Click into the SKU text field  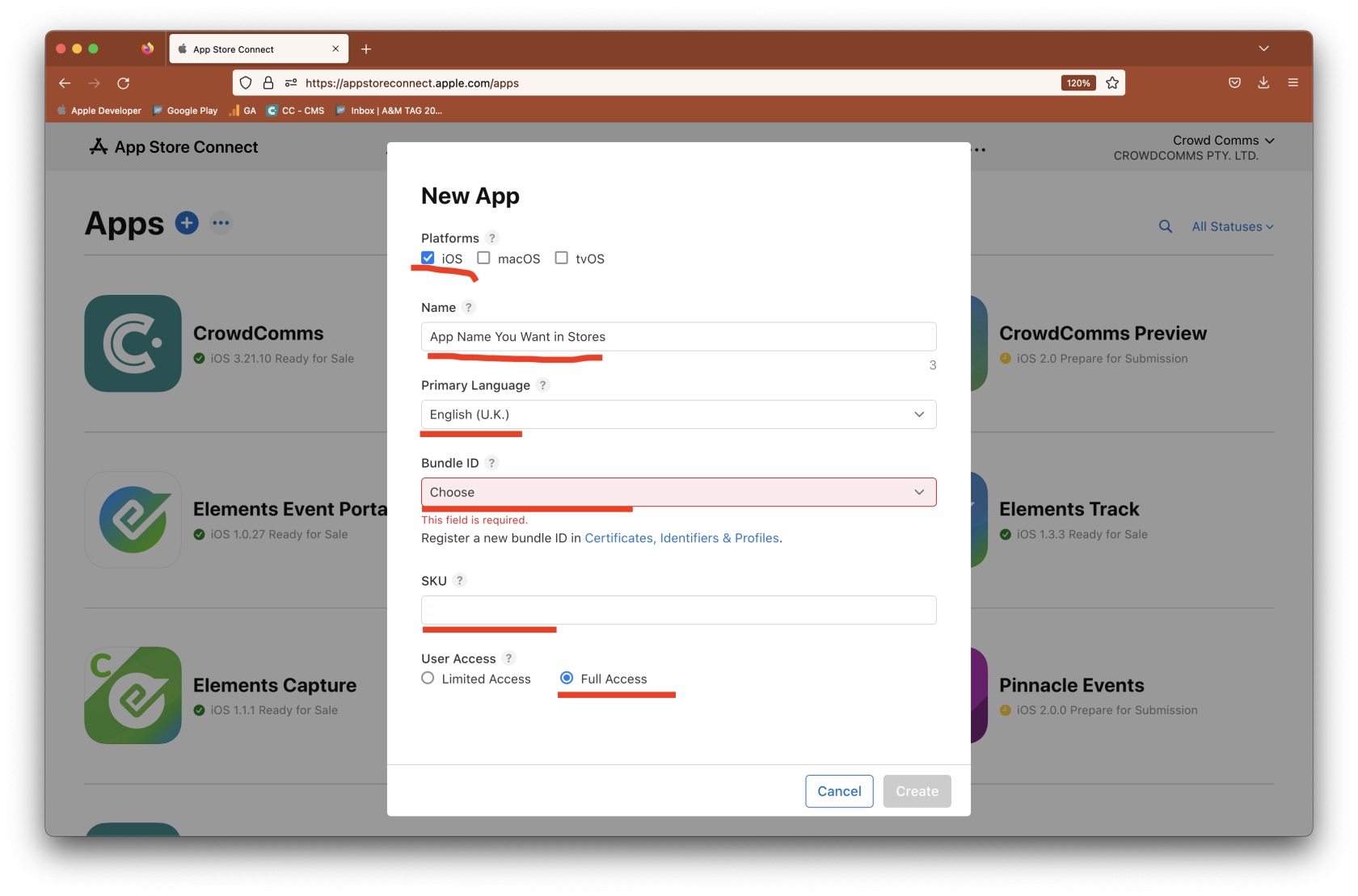coord(678,610)
